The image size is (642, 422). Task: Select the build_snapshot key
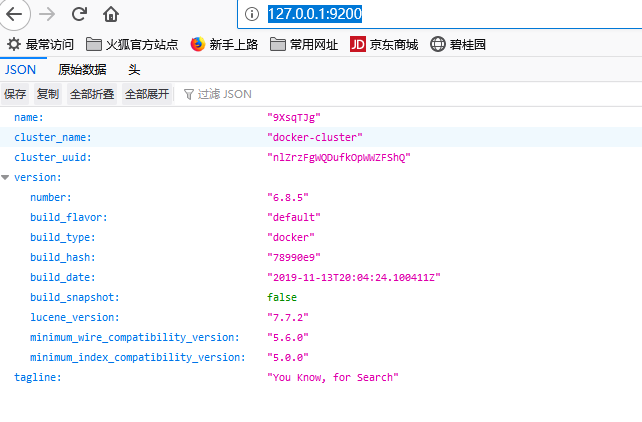pos(75,298)
